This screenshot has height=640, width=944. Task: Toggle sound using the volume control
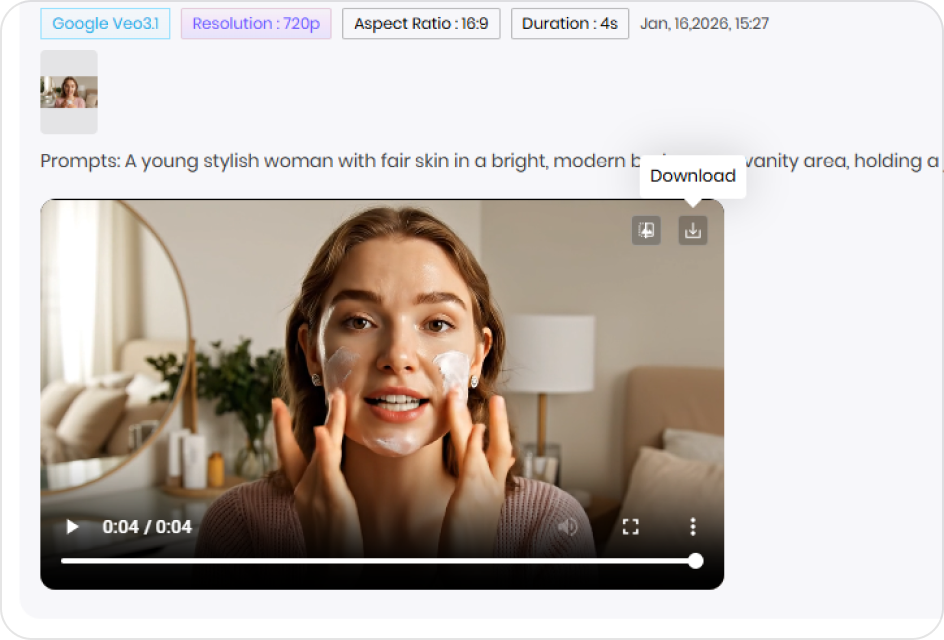point(568,526)
